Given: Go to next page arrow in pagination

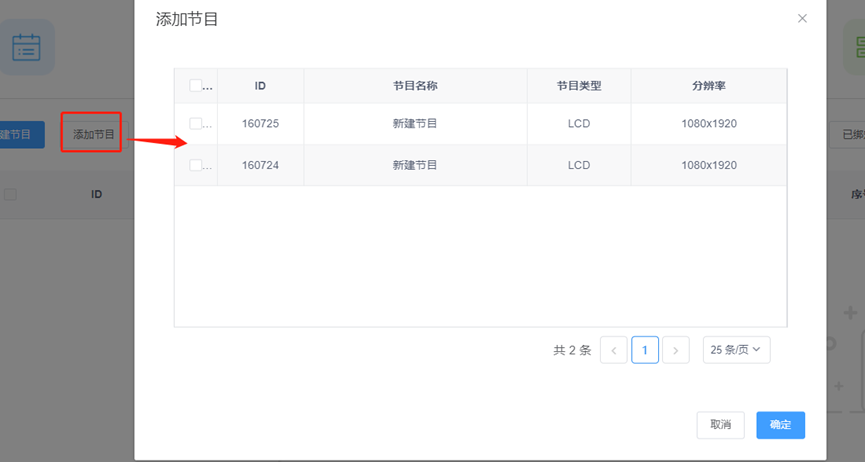Looking at the screenshot, I should [x=676, y=350].
